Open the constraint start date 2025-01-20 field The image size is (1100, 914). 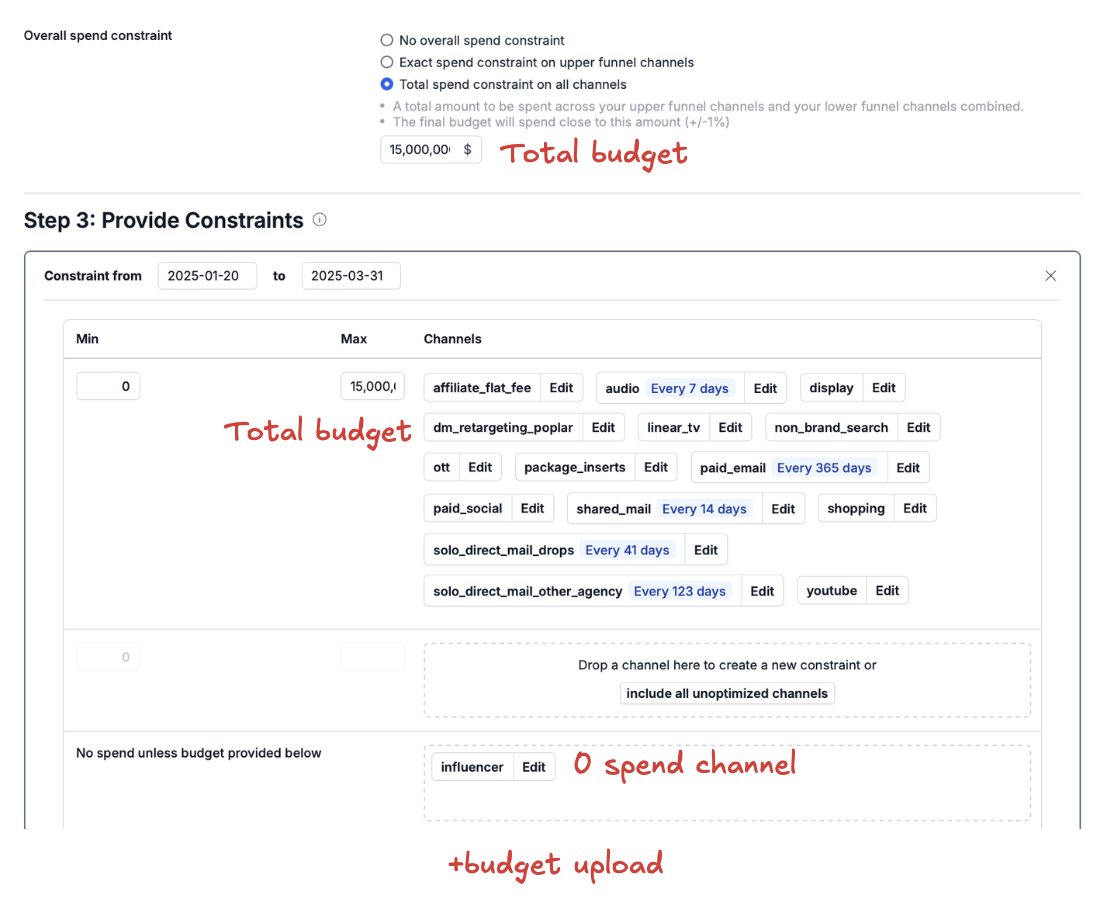(x=207, y=276)
